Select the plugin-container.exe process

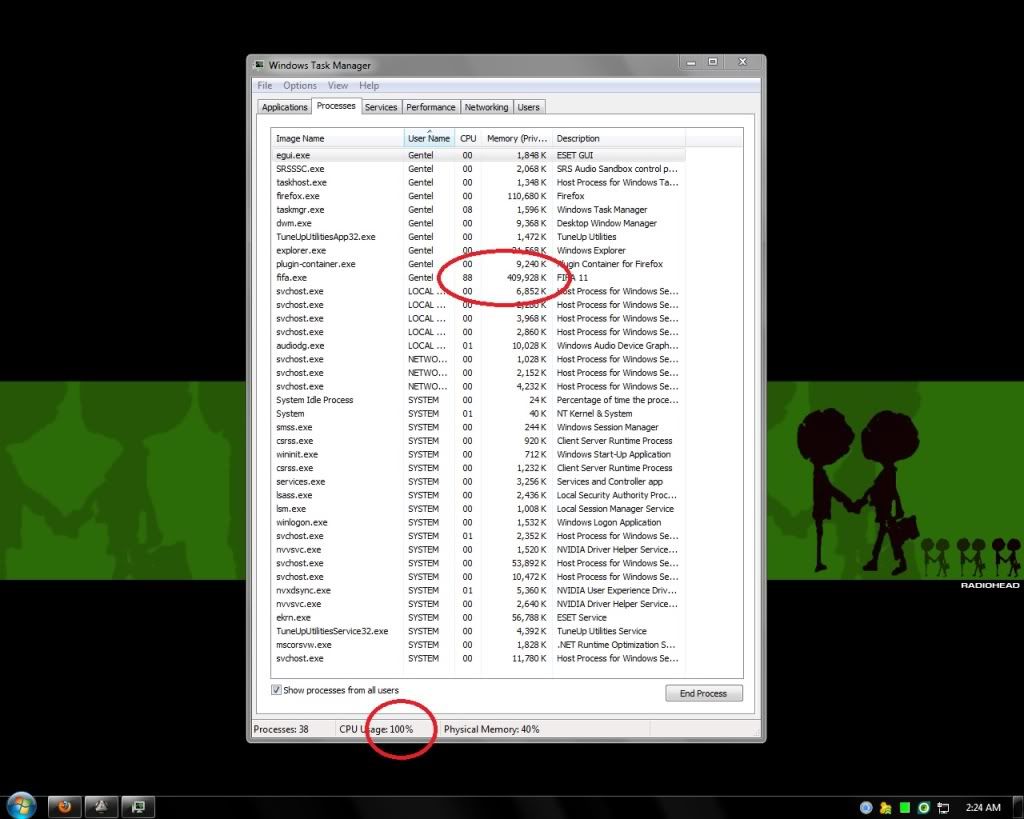[x=479, y=264]
